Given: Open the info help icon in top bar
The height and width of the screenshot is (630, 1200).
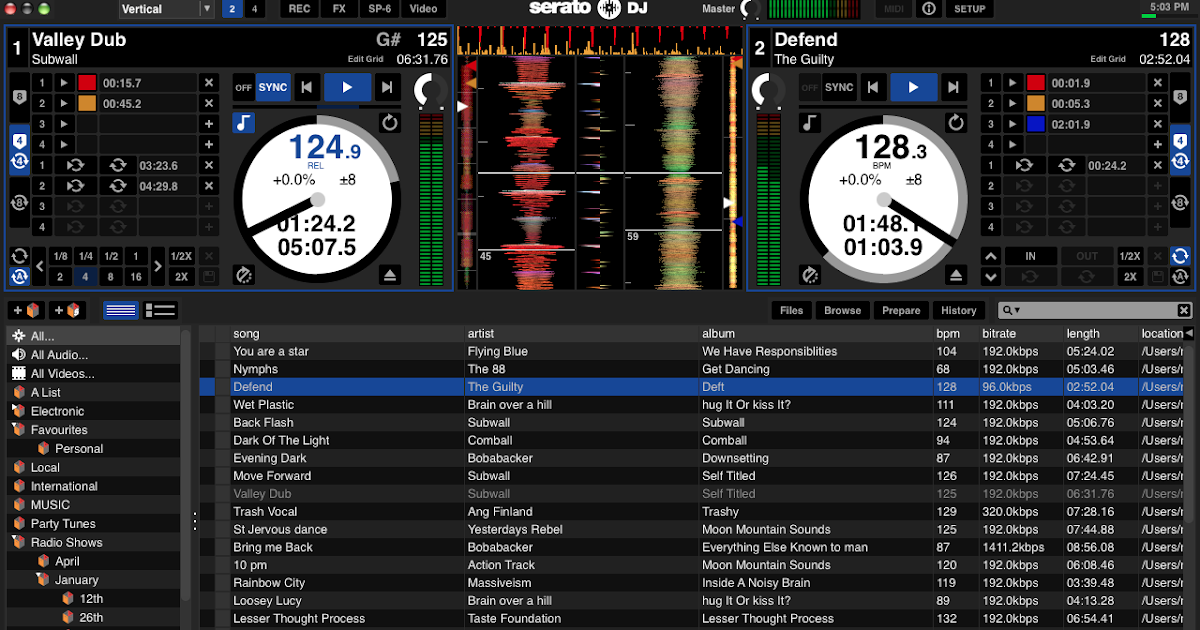Looking at the screenshot, I should [x=929, y=9].
